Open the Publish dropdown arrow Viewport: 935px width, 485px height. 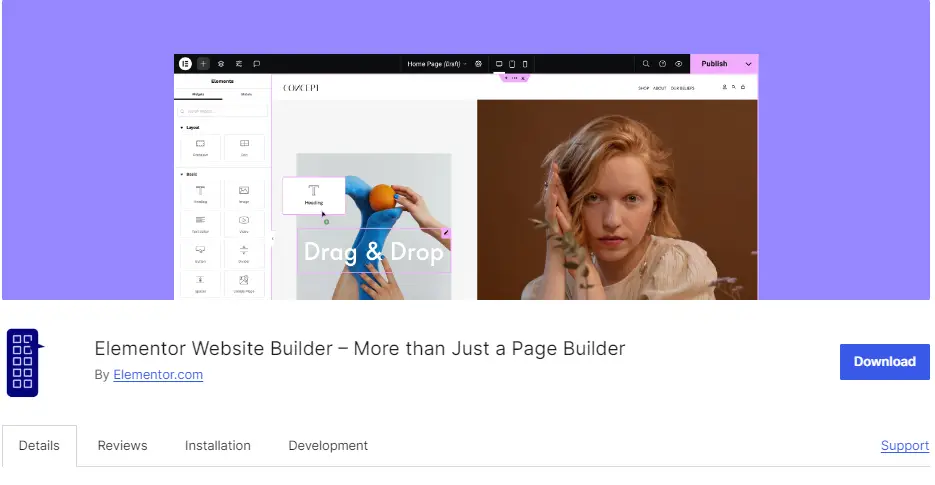748,64
